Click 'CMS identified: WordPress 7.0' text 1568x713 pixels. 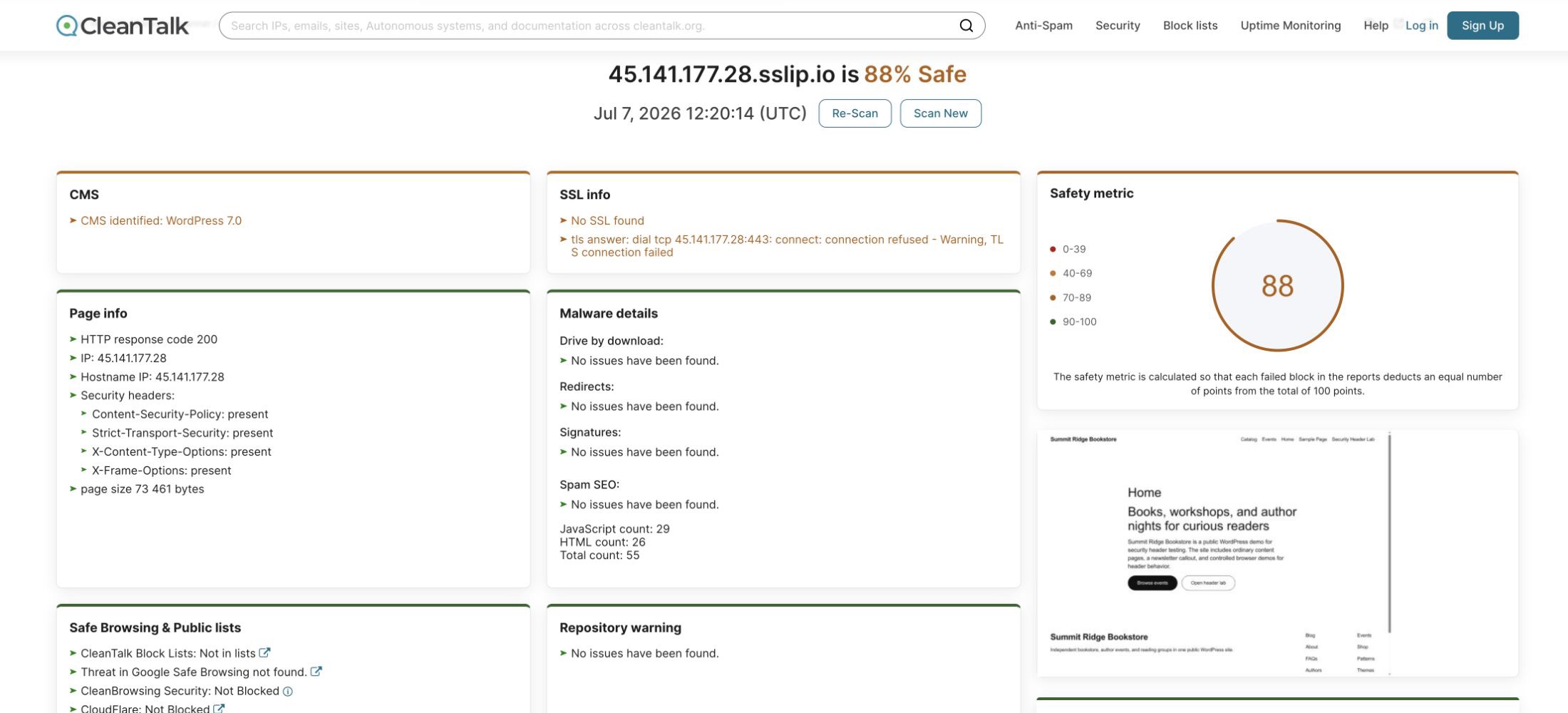coord(161,220)
